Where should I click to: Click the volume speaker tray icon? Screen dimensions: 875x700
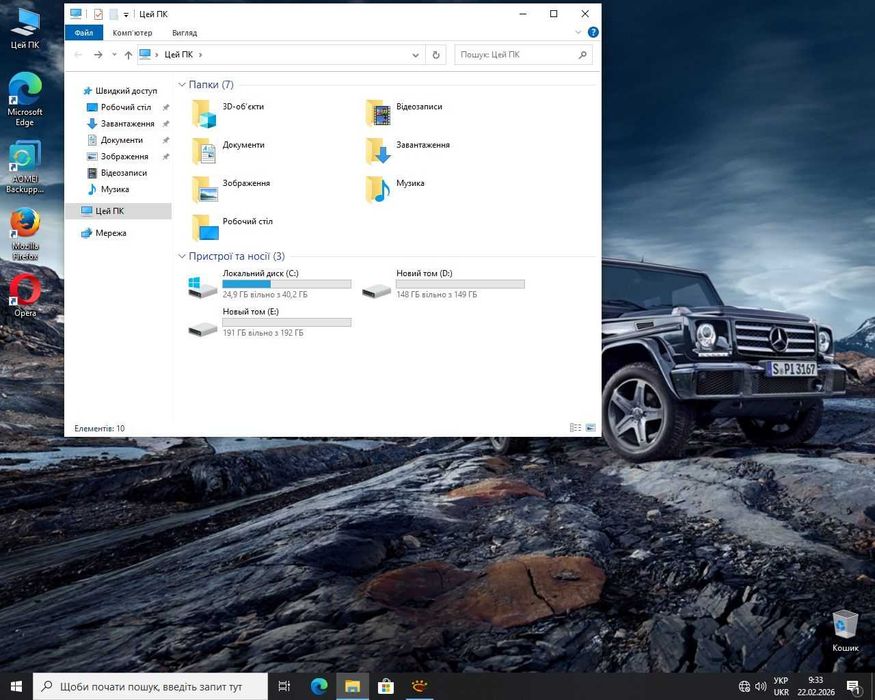click(x=761, y=686)
